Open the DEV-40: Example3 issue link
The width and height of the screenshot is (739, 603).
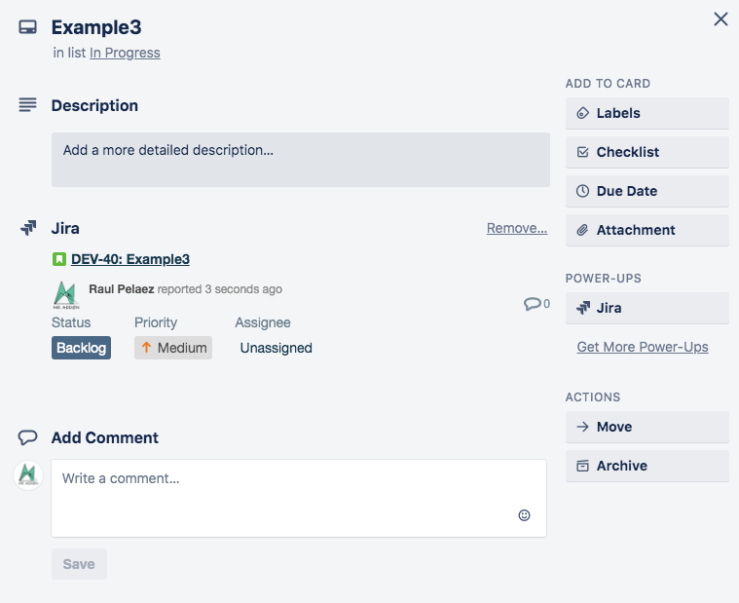tap(130, 259)
